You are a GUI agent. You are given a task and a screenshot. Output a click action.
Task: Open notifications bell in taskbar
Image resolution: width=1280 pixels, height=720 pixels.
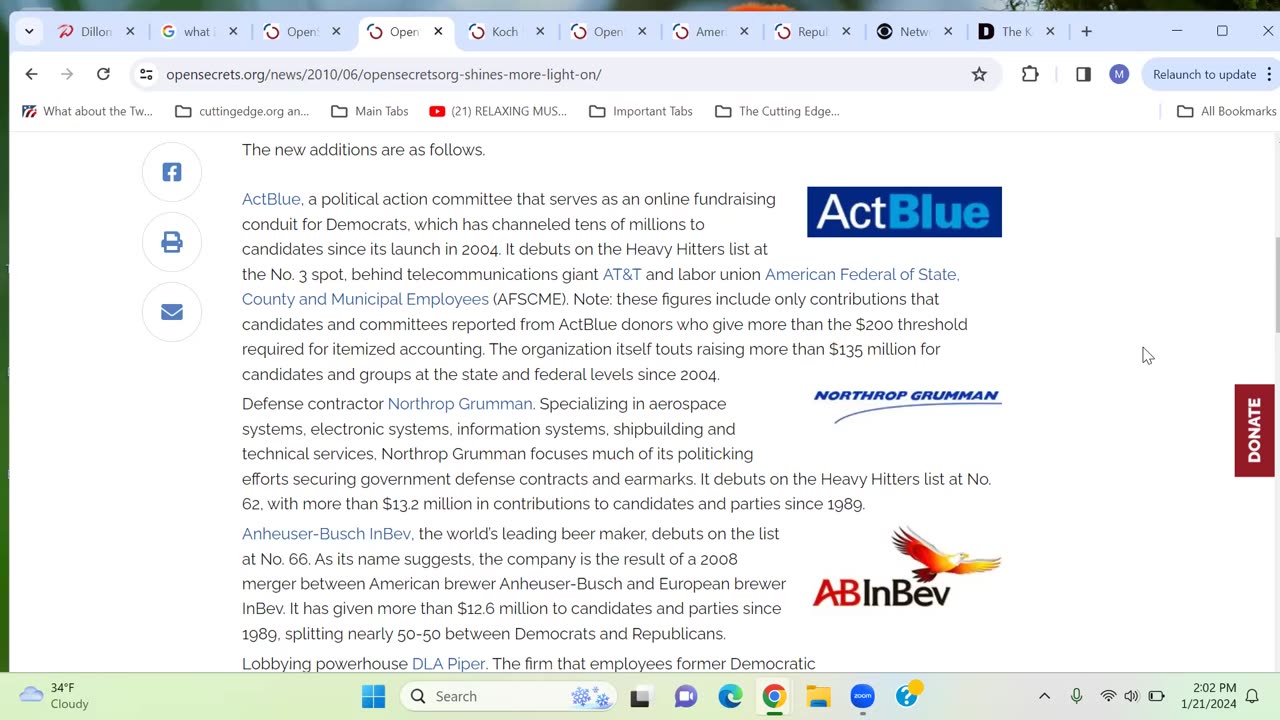pyautogui.click(x=1252, y=696)
